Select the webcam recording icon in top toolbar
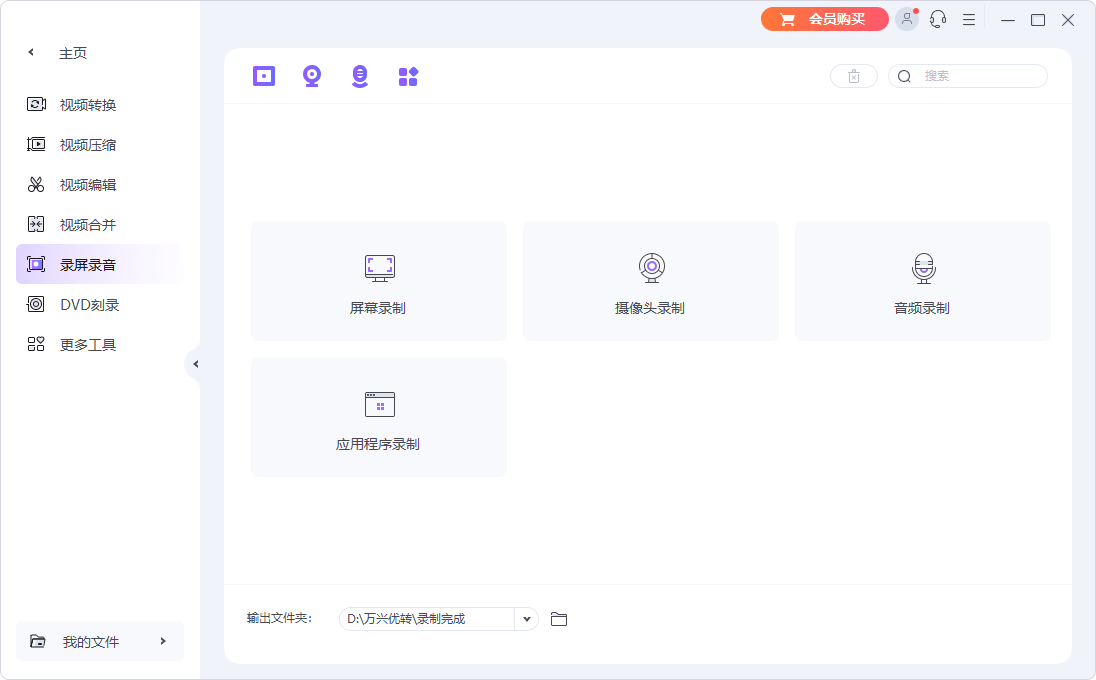The height and width of the screenshot is (680, 1096). tap(311, 75)
